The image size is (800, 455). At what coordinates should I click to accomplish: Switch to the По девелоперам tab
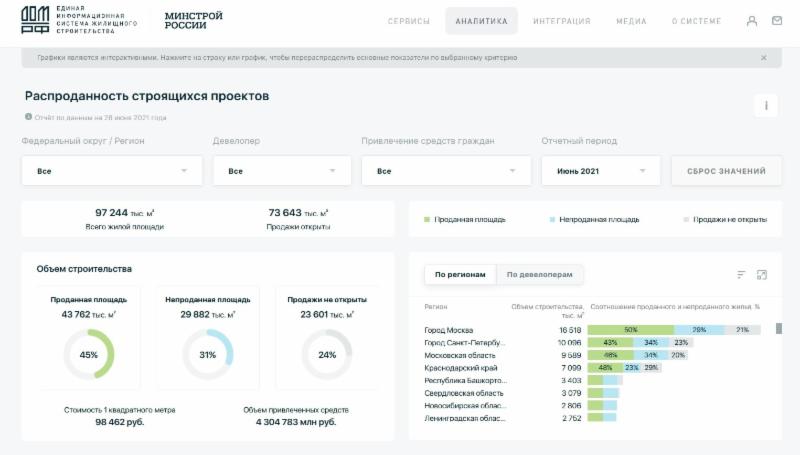(540, 275)
